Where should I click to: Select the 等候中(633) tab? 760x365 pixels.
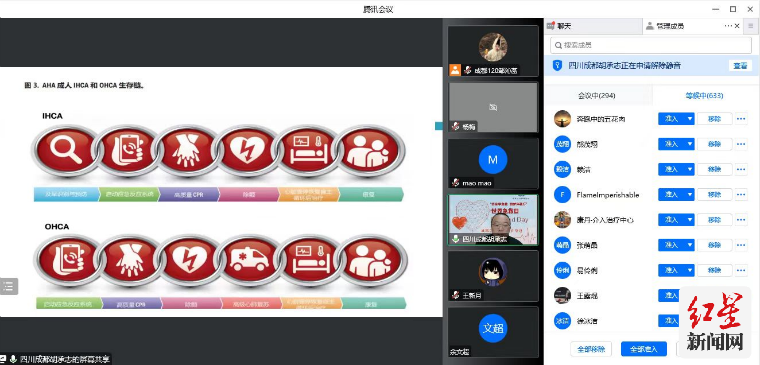coord(704,95)
